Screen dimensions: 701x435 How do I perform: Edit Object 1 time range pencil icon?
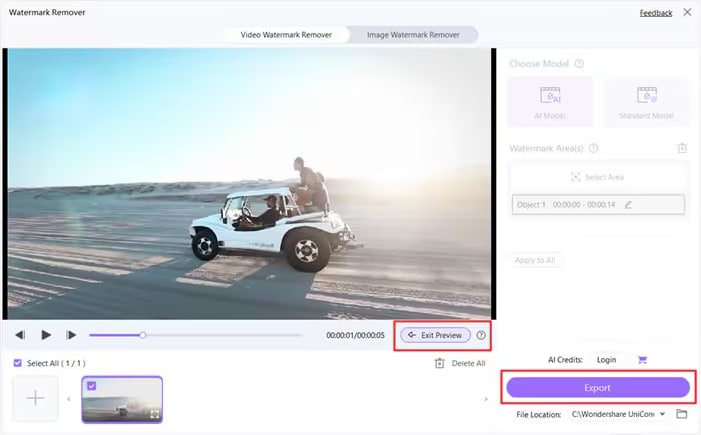[x=628, y=205]
